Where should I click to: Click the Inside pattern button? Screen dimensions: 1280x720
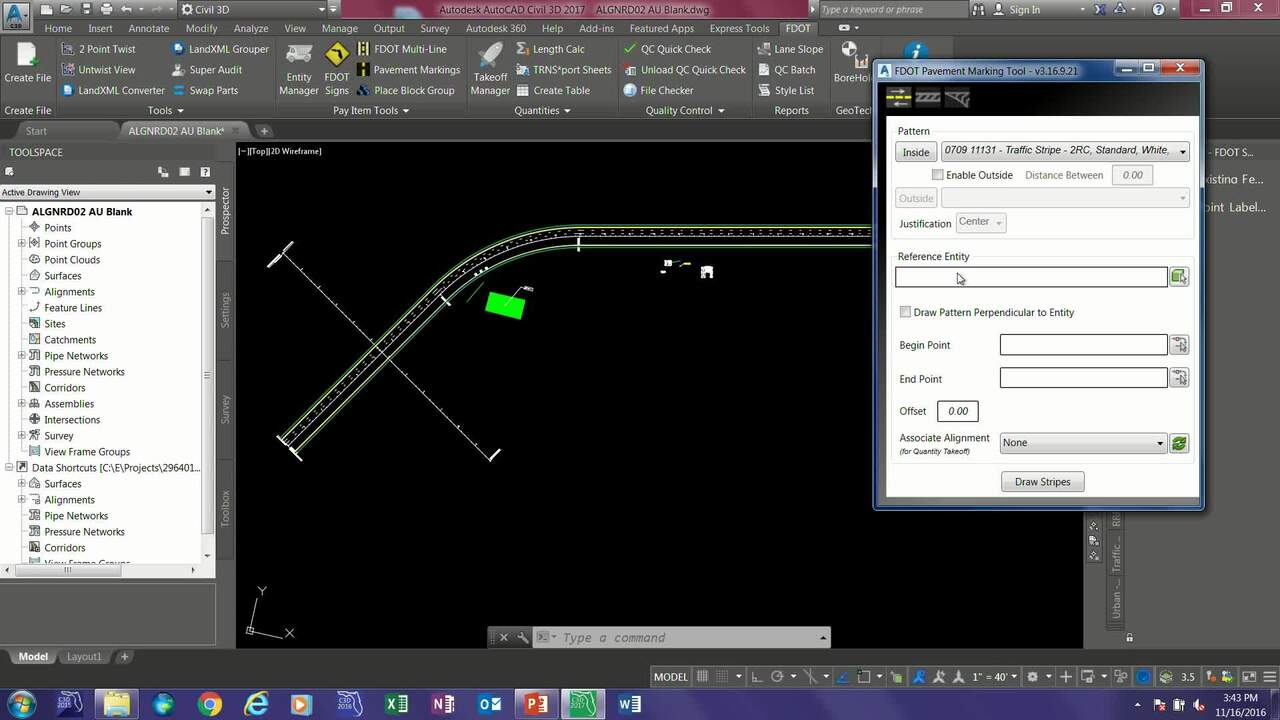coord(916,152)
